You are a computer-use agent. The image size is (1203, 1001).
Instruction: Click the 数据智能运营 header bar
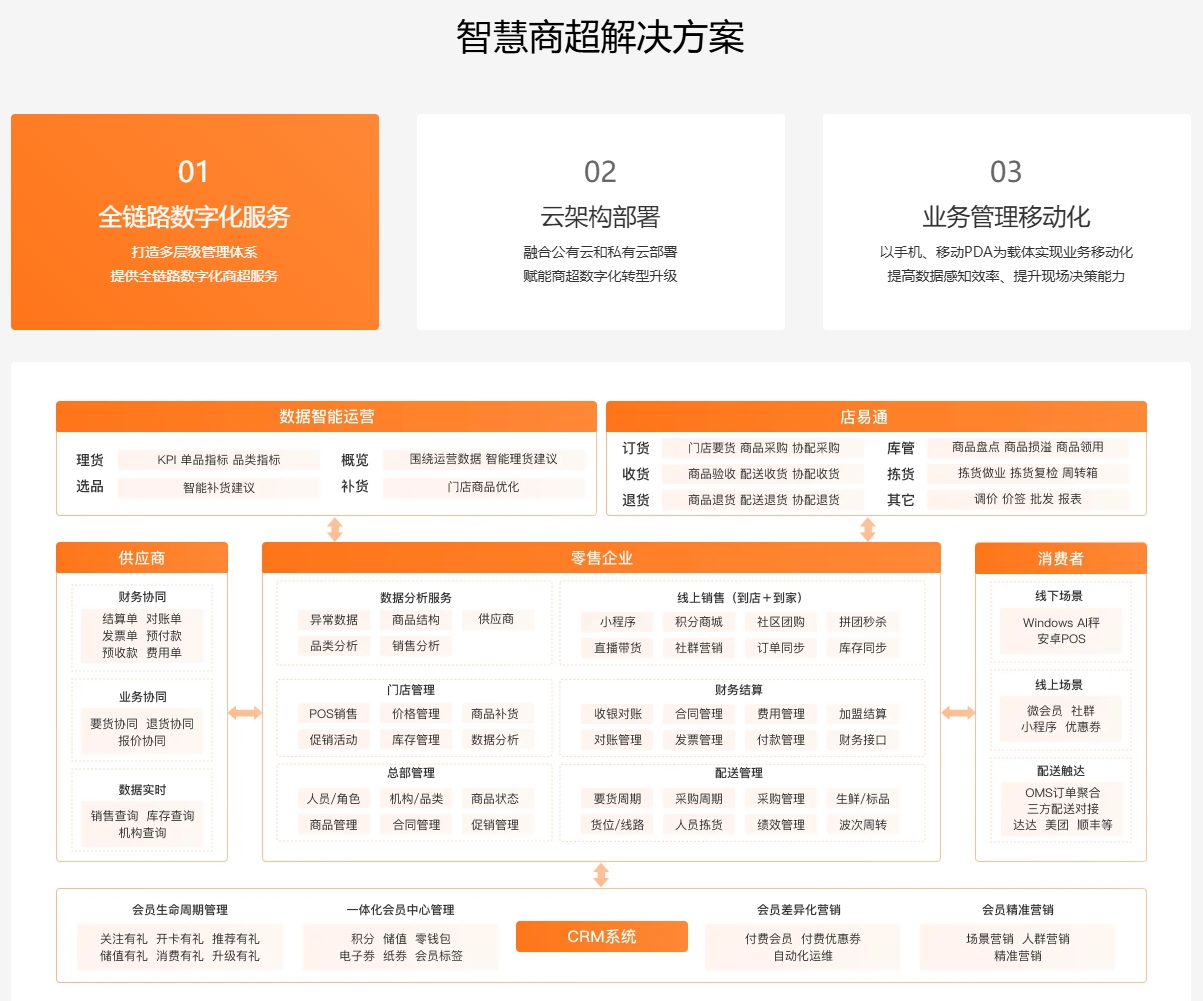326,417
